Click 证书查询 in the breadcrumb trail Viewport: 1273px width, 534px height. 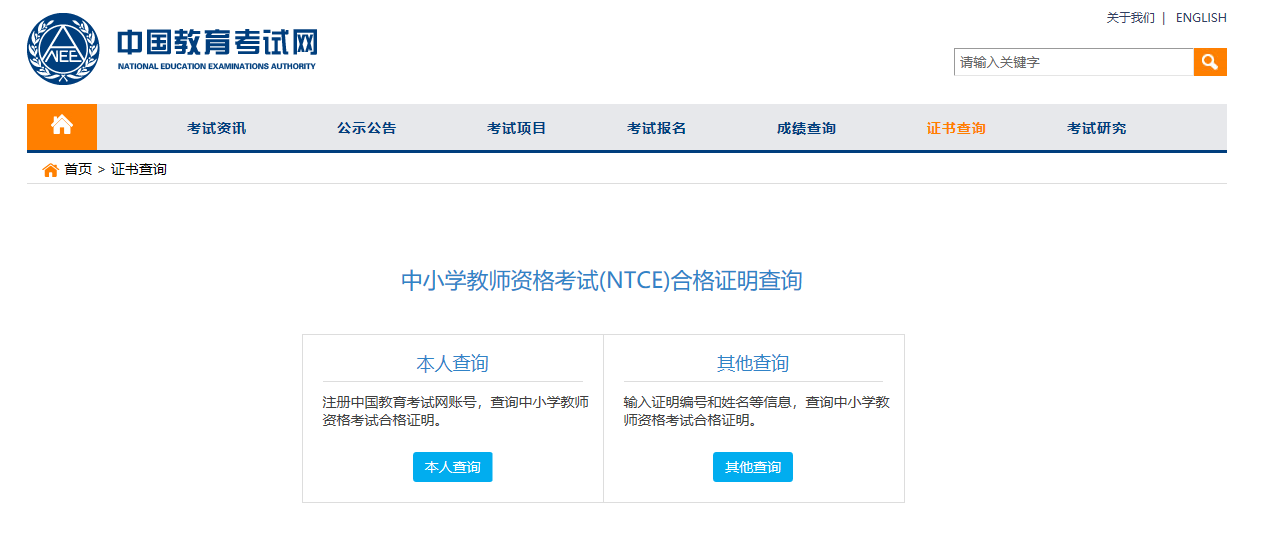[139, 170]
